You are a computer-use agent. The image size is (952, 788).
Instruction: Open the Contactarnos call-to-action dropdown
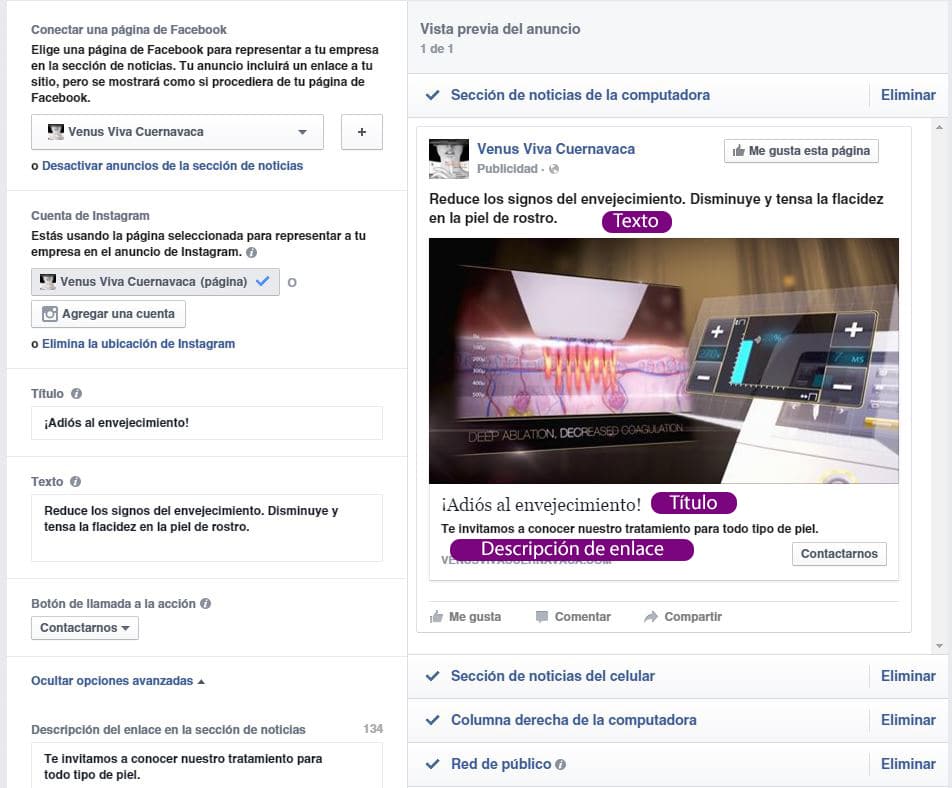point(85,628)
